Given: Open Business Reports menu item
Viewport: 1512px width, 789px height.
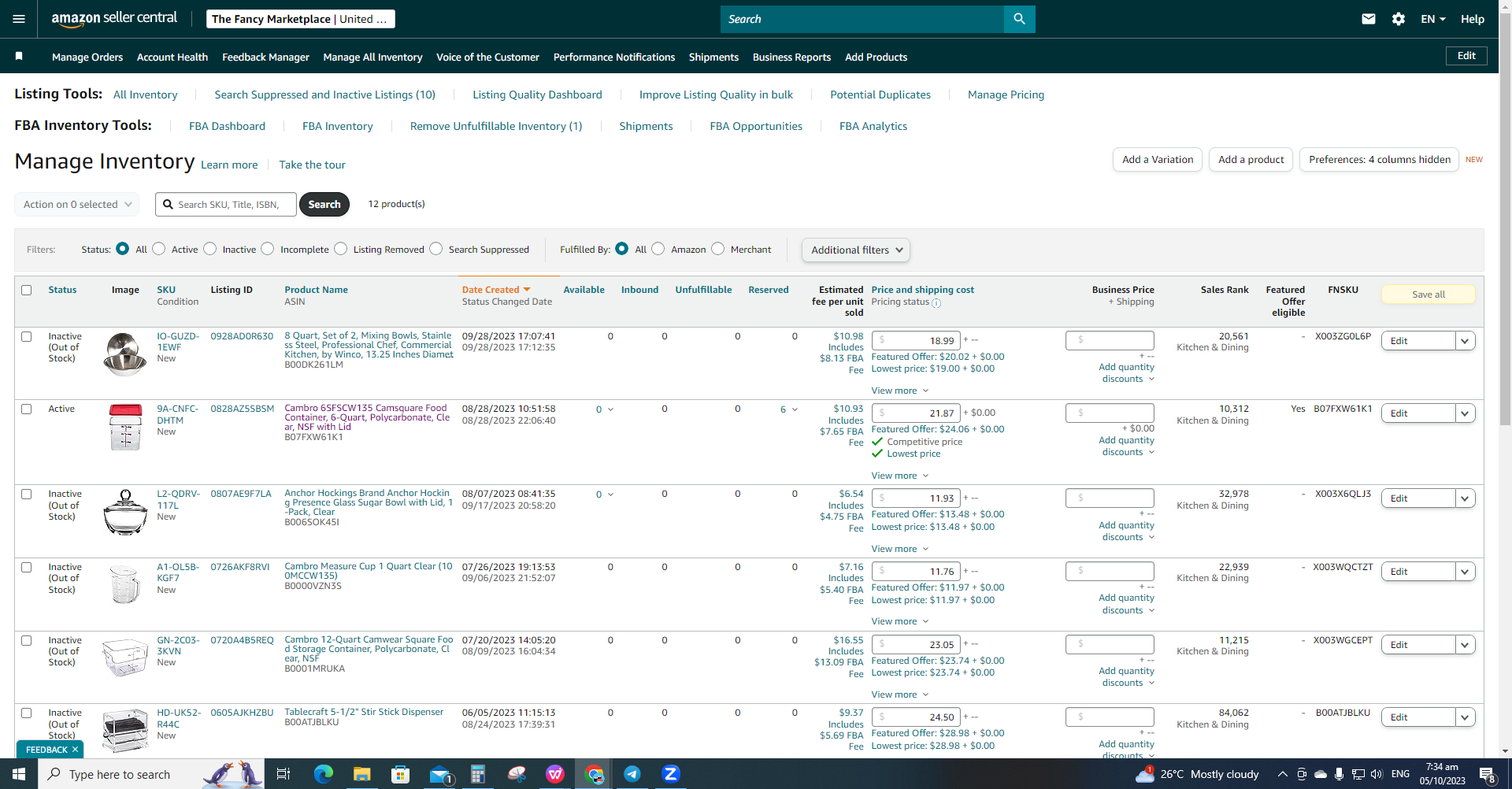Looking at the screenshot, I should coord(791,57).
